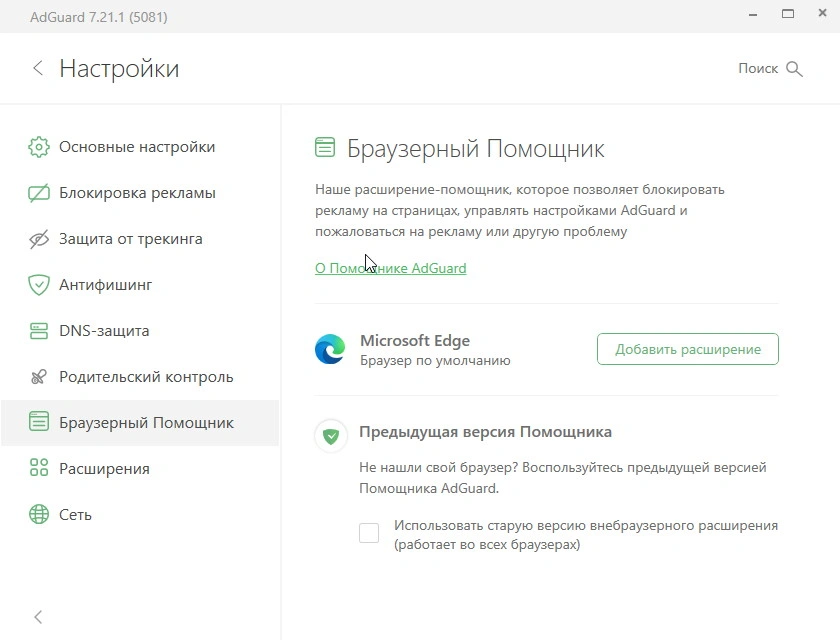Open the Расширения four-squares icon
The image size is (840, 640).
coord(39,468)
